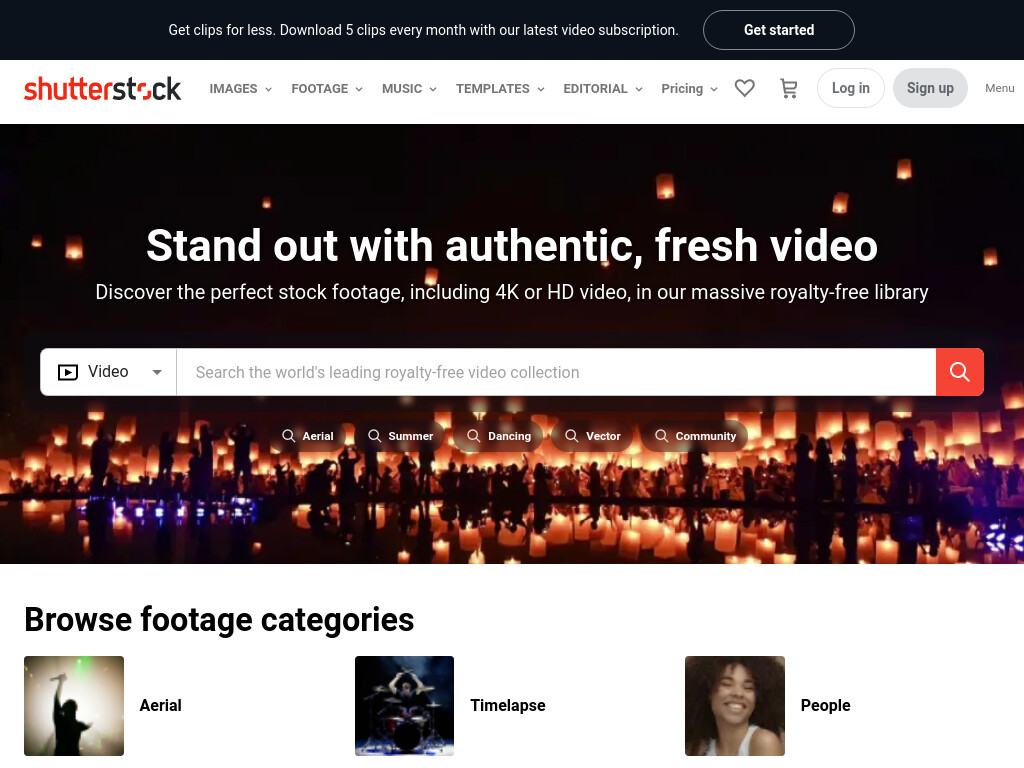The image size is (1024, 768).
Task: Click the magnifier icon in the Vector chip
Action: [x=571, y=436]
